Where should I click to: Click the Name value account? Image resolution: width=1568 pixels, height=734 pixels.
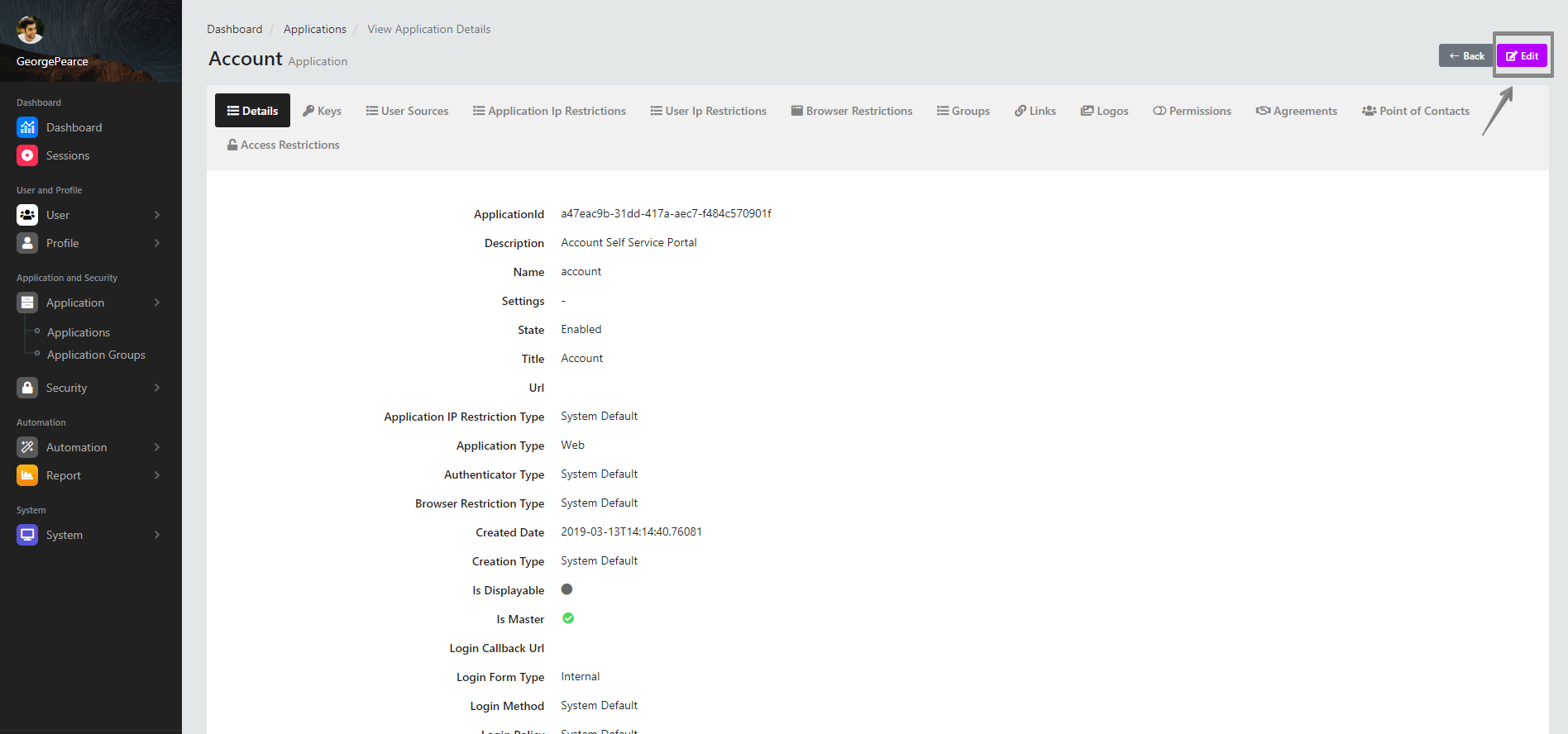tap(581, 271)
